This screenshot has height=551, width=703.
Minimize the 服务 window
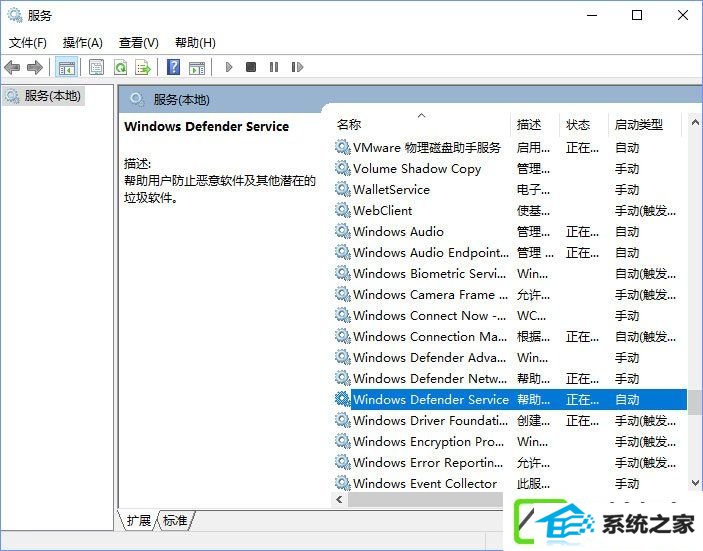[592, 15]
